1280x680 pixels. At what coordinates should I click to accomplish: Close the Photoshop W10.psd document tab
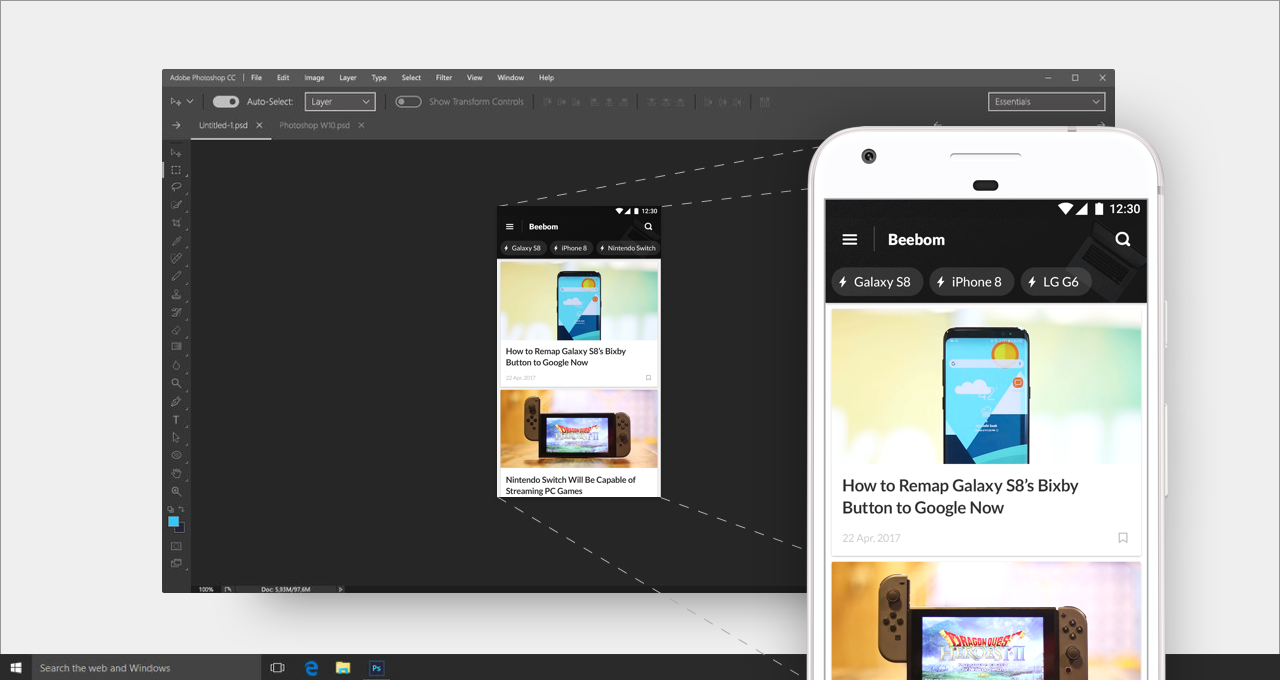tap(361, 125)
